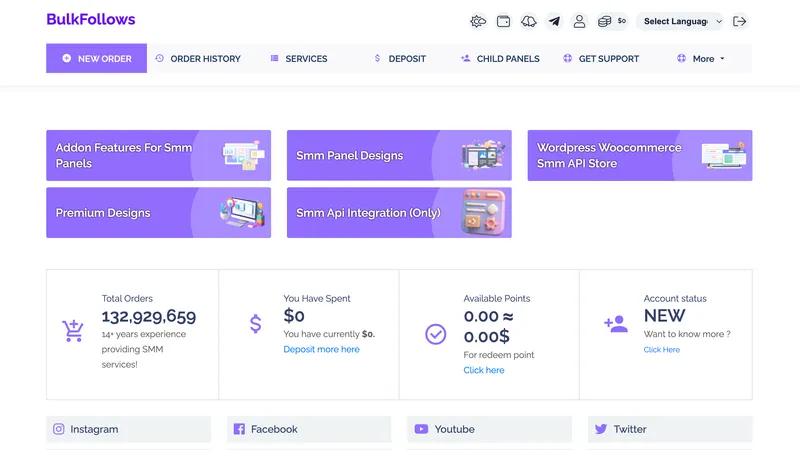Expand the More menu
The height and width of the screenshot is (450, 800).
[702, 59]
